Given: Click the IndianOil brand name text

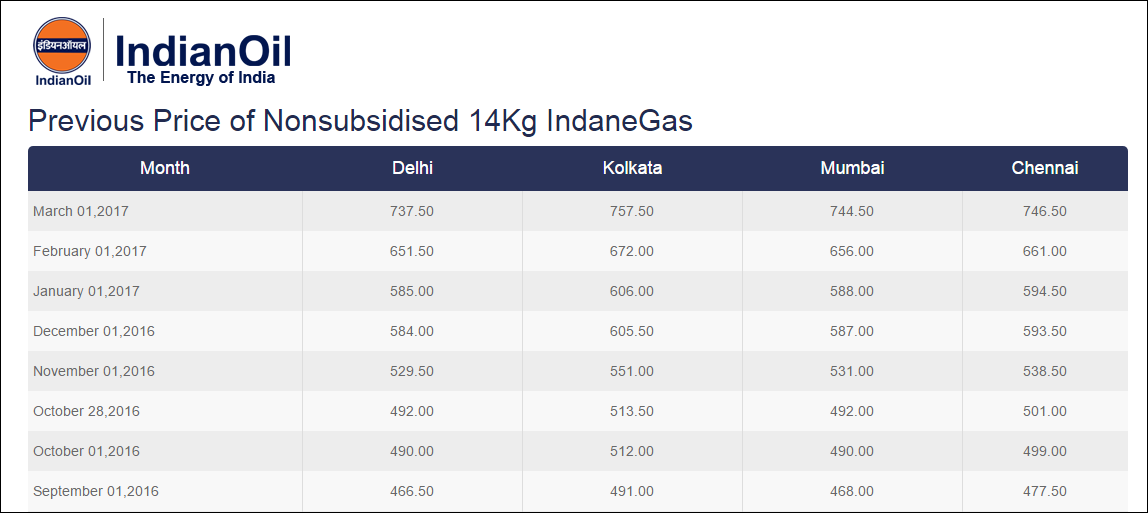Looking at the screenshot, I should pos(203,50).
